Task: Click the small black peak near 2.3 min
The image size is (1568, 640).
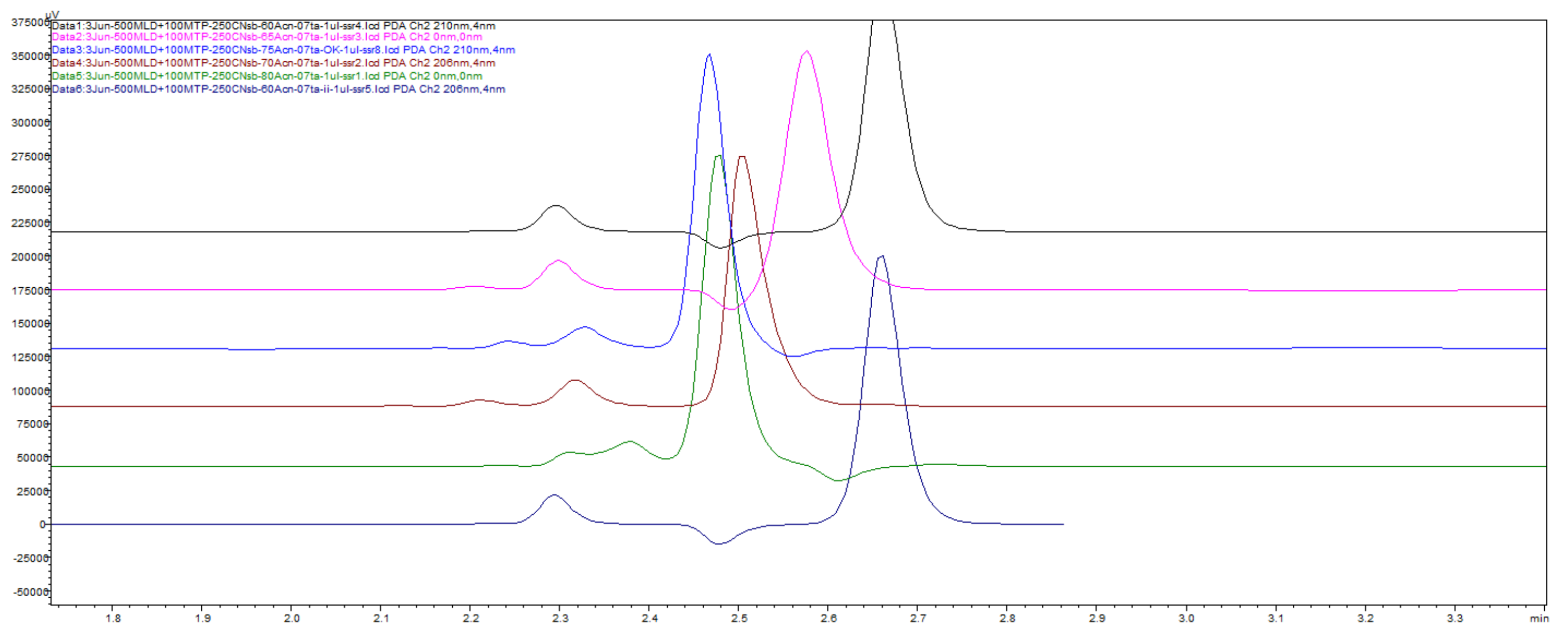Action: [x=556, y=206]
